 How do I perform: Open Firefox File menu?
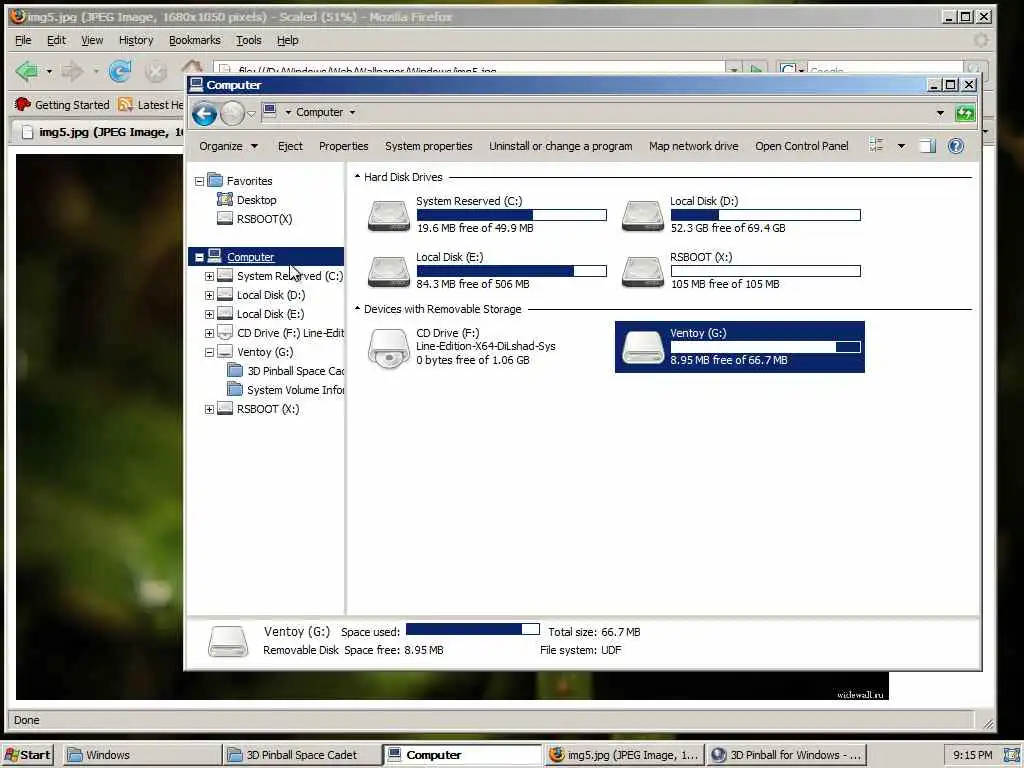(x=23, y=40)
